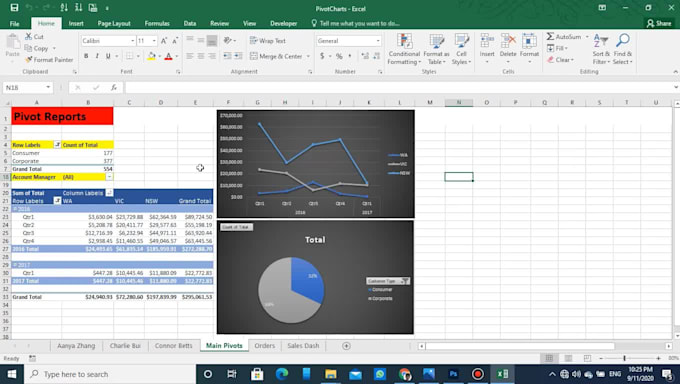680x384 pixels.
Task: Open the borders dropdown
Action: (x=138, y=56)
